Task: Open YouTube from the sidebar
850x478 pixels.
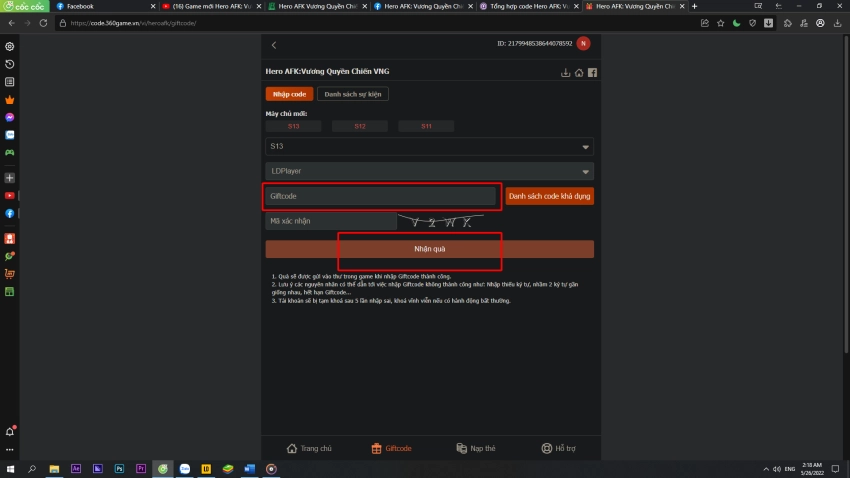Action: click(10, 196)
